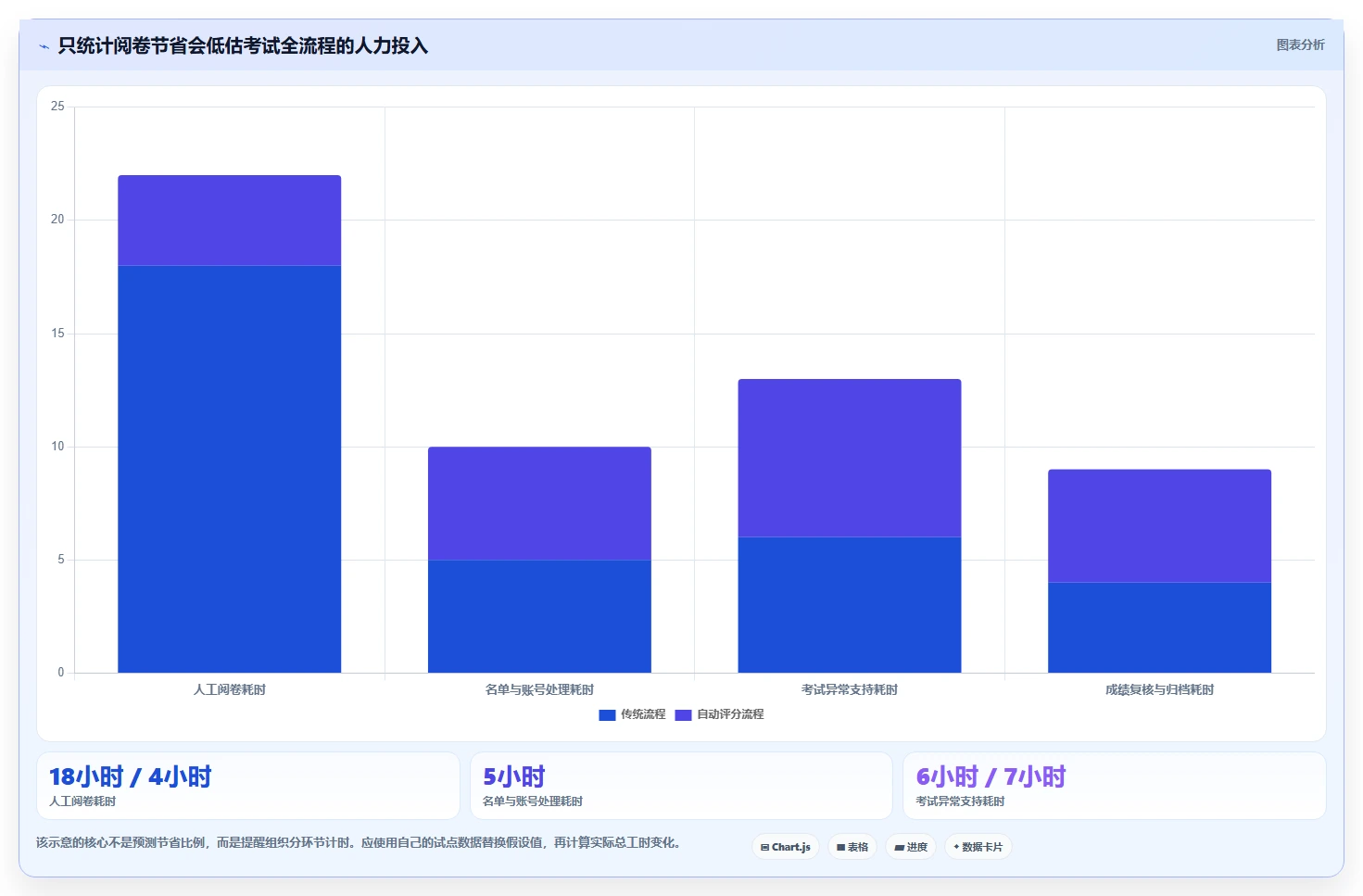The height and width of the screenshot is (896, 1363).
Task: Select the 进度 chip
Action: click(x=911, y=847)
